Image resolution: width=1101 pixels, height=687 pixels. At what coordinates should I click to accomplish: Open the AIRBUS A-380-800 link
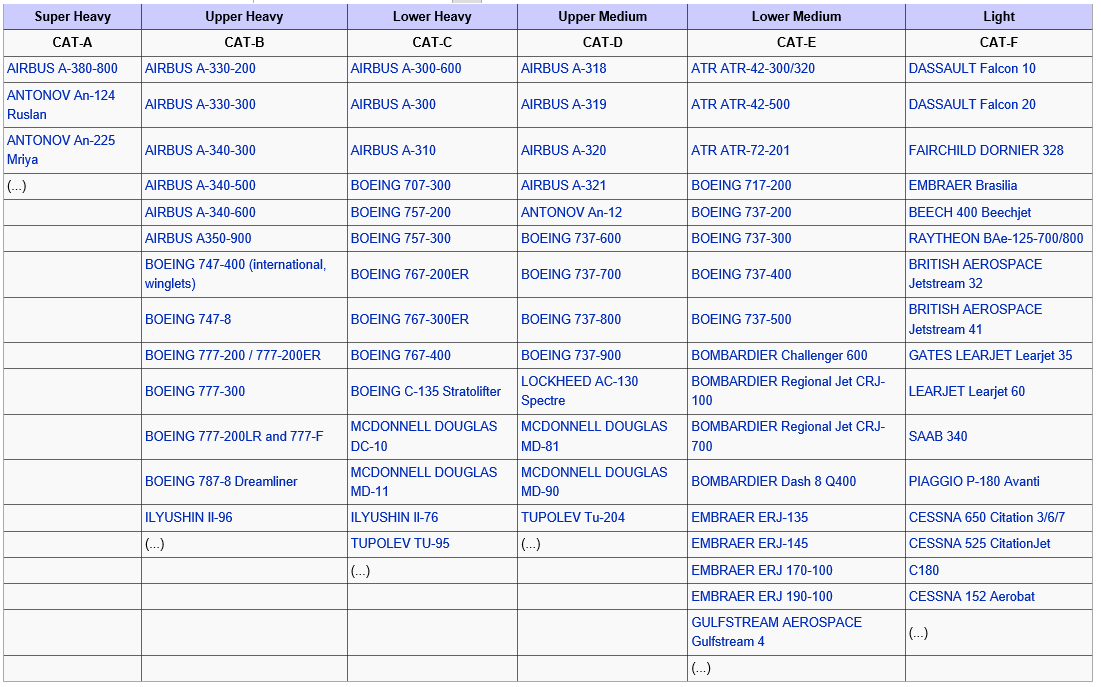click(62, 69)
